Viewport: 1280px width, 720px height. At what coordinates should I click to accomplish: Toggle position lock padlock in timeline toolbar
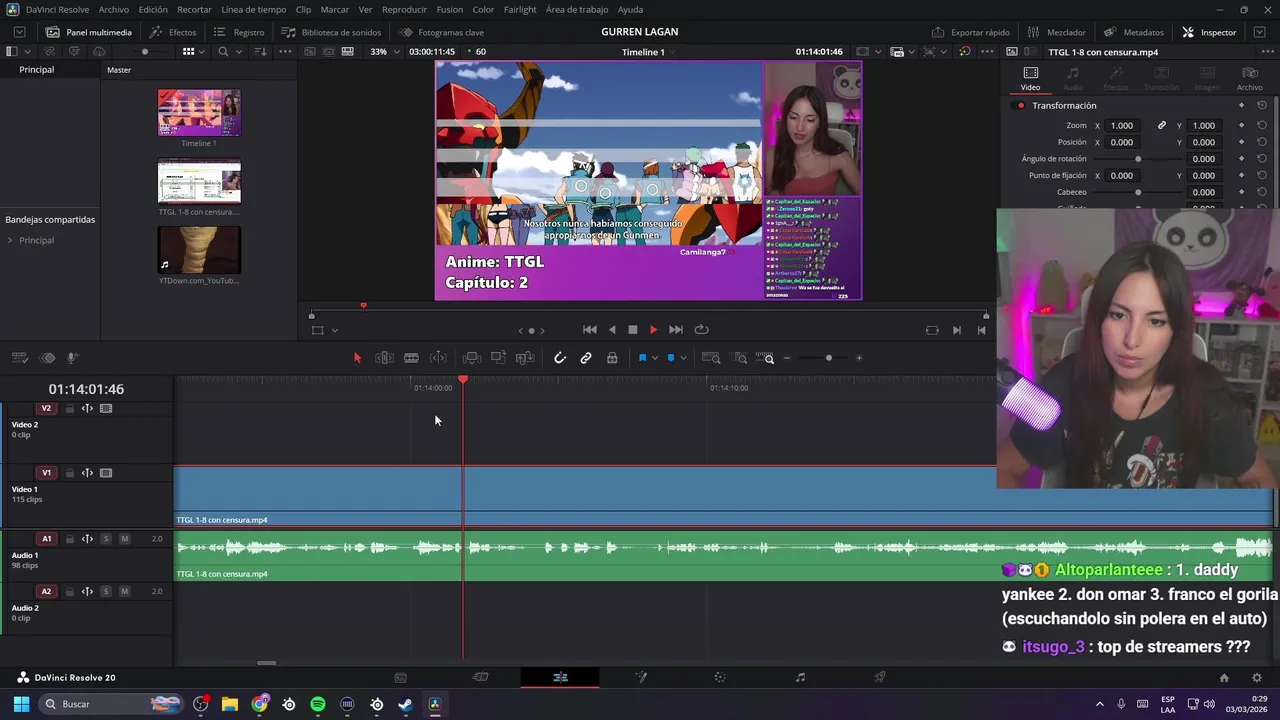[612, 358]
